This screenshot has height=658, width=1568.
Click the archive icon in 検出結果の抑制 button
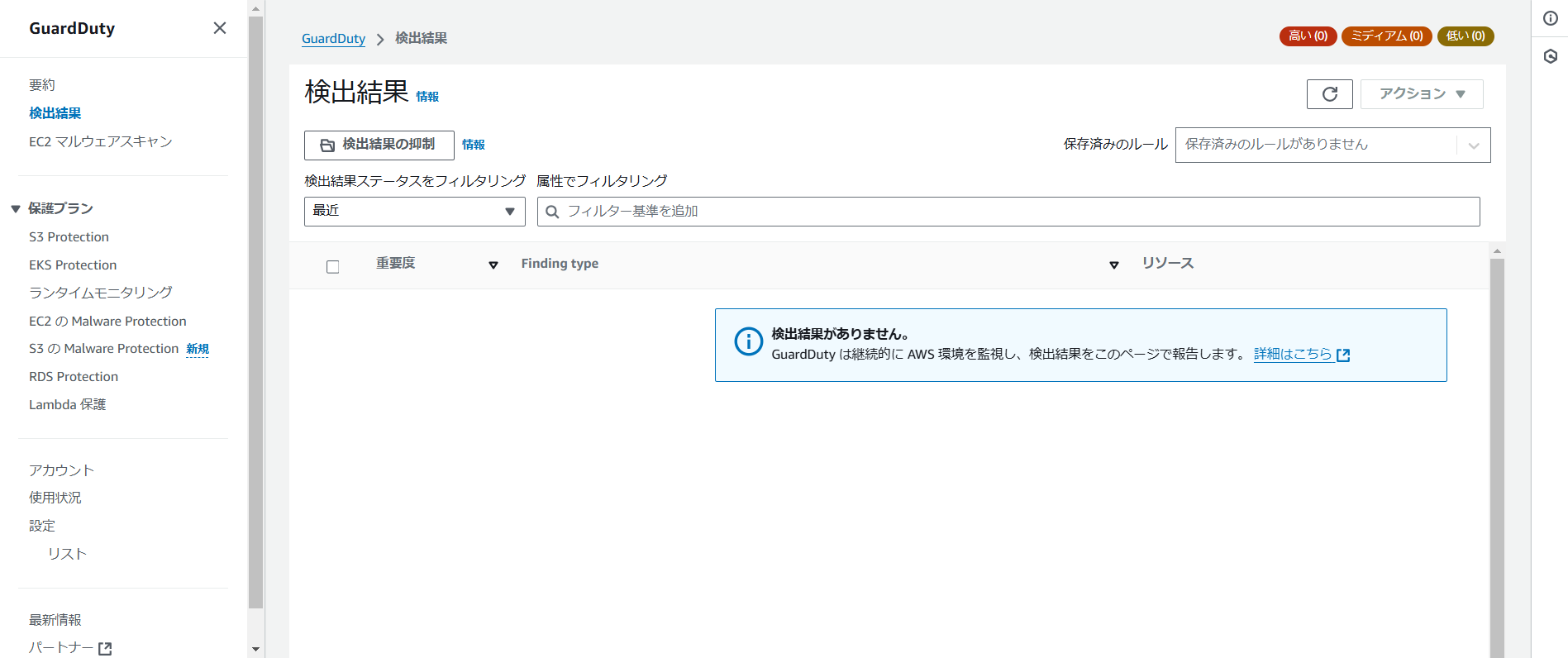(327, 145)
